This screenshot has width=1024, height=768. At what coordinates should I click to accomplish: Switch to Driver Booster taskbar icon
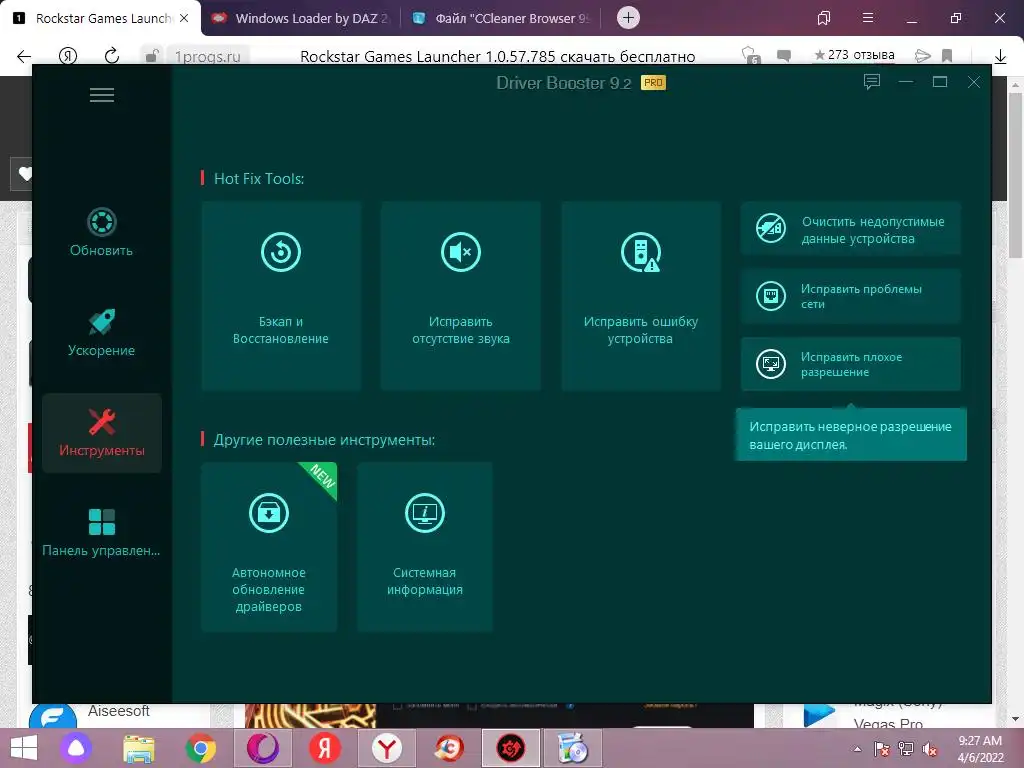(511, 748)
